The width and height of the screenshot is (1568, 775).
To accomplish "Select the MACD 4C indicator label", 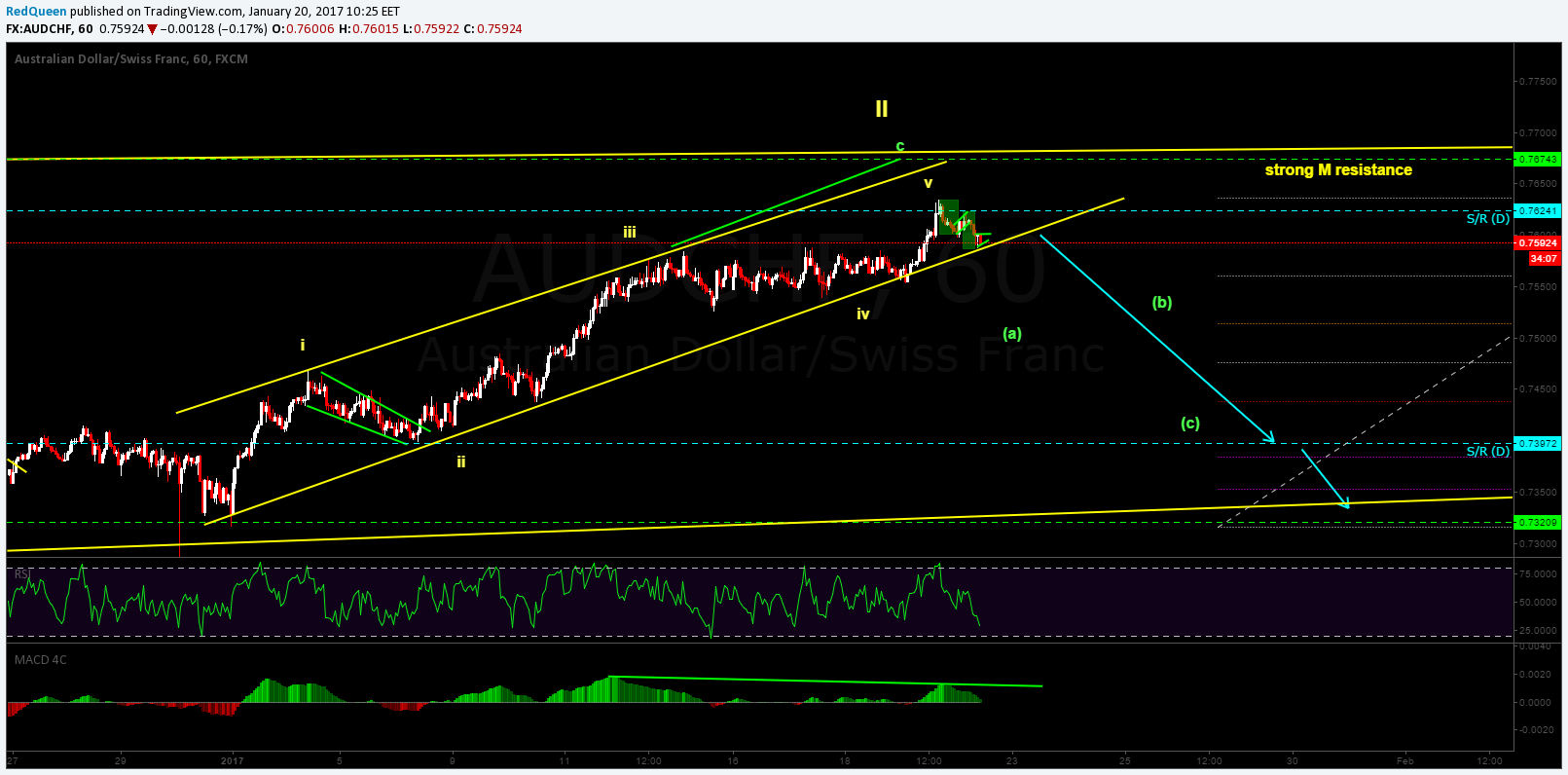I will pos(41,659).
